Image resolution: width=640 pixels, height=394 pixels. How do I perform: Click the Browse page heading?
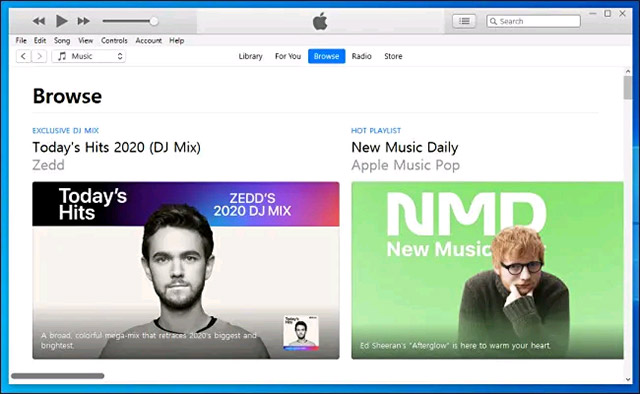pos(67,96)
